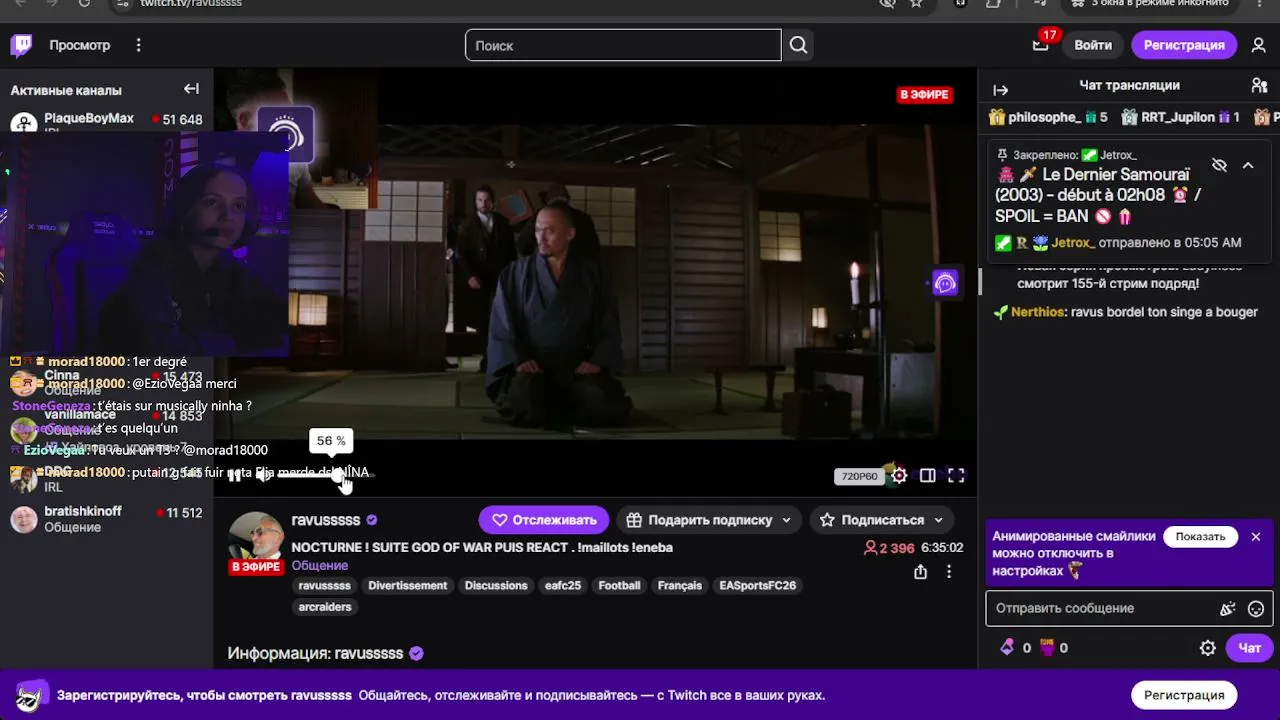Click the Подписаться subscribe button
Viewport: 1280px width, 720px height.
pos(872,520)
